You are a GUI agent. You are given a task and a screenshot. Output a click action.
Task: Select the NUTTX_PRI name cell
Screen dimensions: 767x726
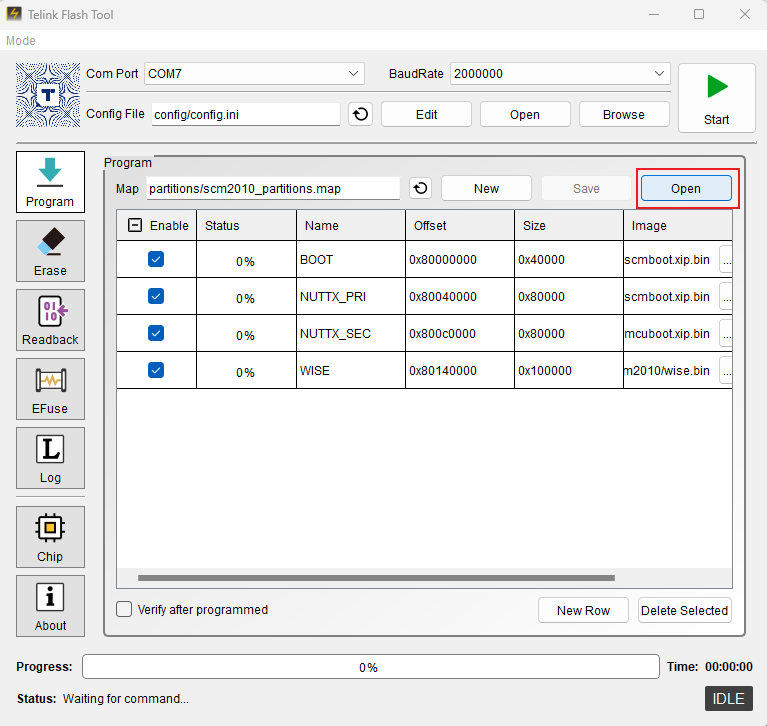[x=351, y=296]
